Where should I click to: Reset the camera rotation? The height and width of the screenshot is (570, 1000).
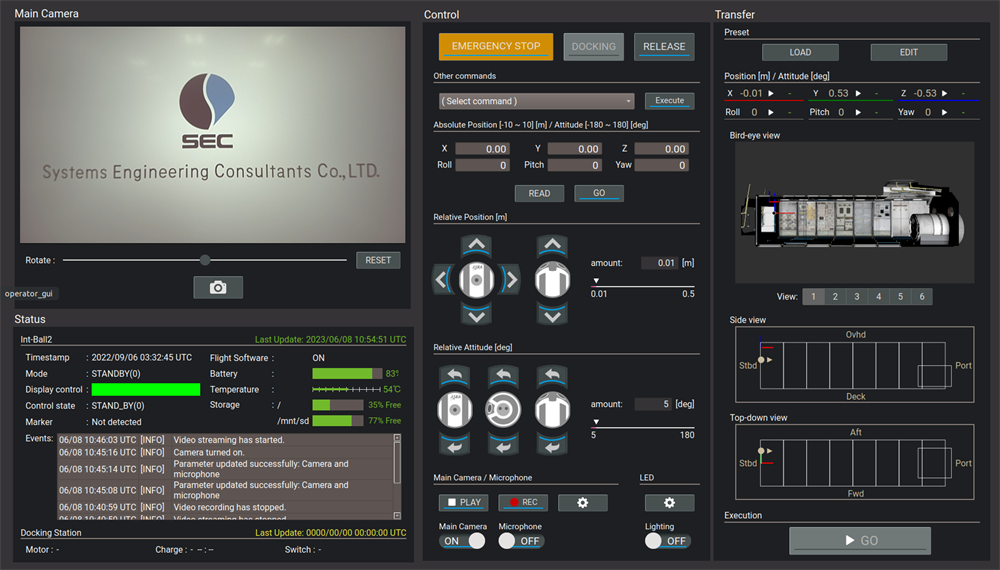coord(378,260)
